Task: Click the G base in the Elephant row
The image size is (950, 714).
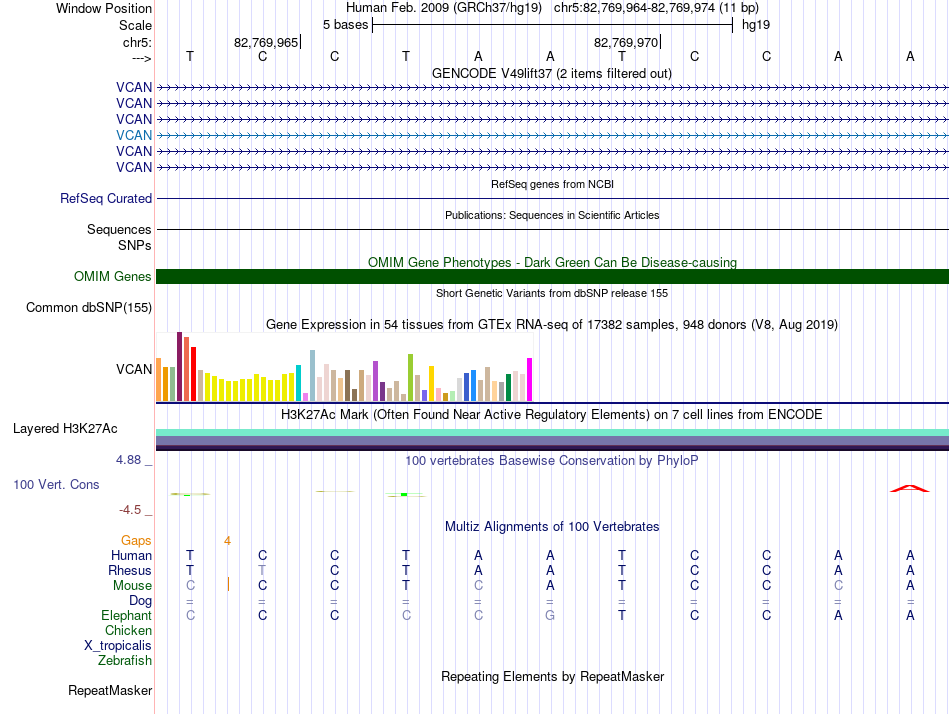Action: pos(550,615)
